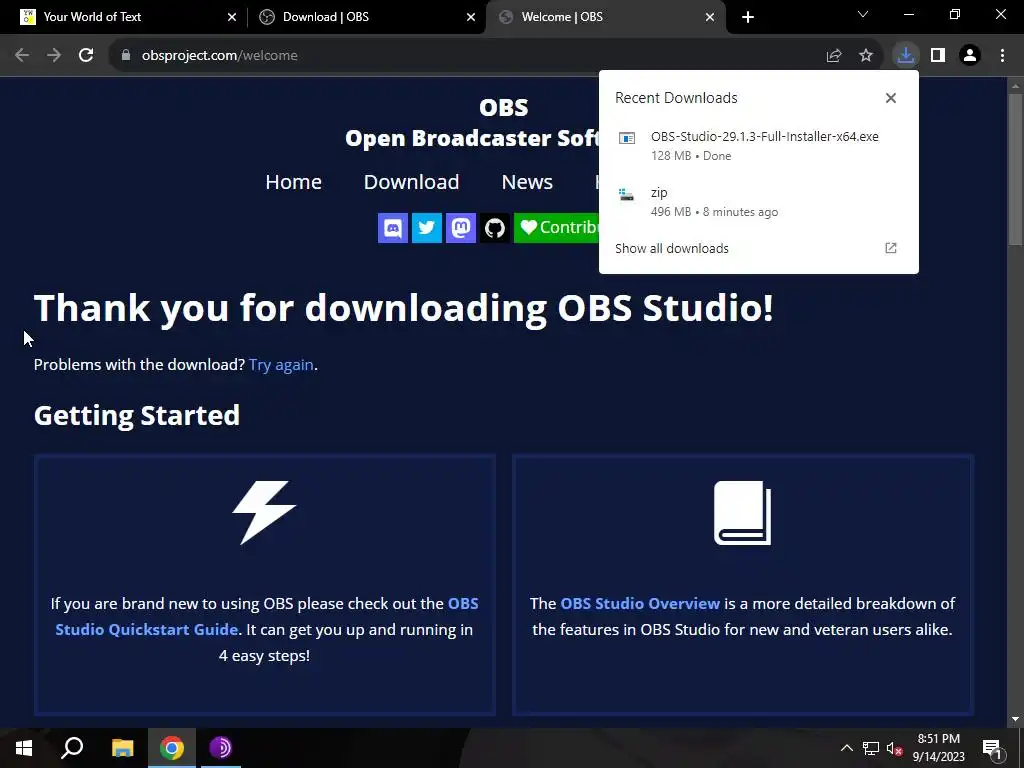The image size is (1024, 768).
Task: Close the Welcome | OBS tab
Action: (710, 17)
